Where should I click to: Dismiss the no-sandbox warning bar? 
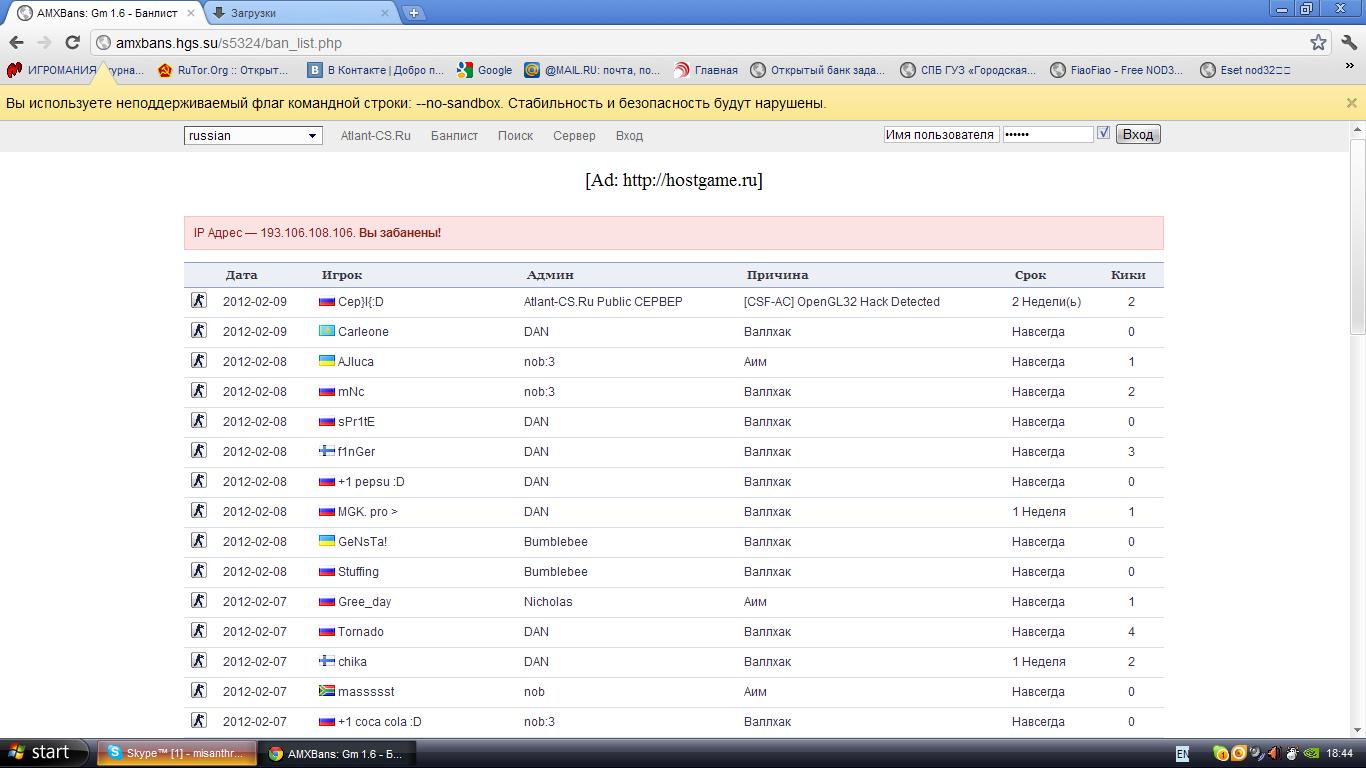point(1351,102)
